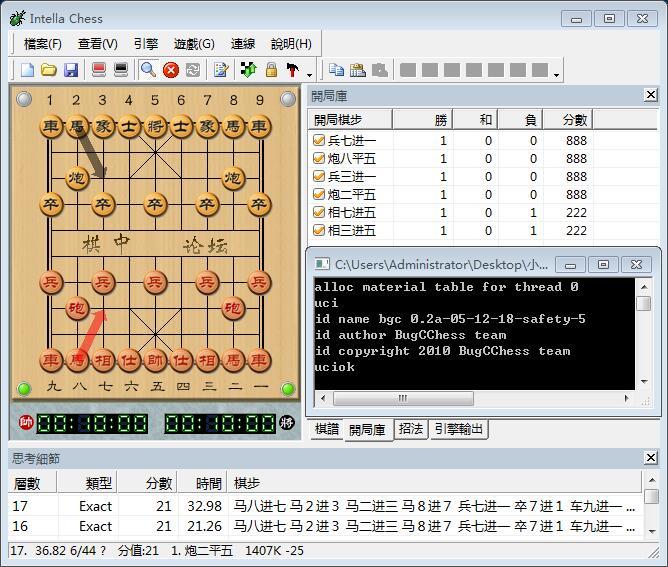Click the console scroll-down arrow

pos(644,381)
